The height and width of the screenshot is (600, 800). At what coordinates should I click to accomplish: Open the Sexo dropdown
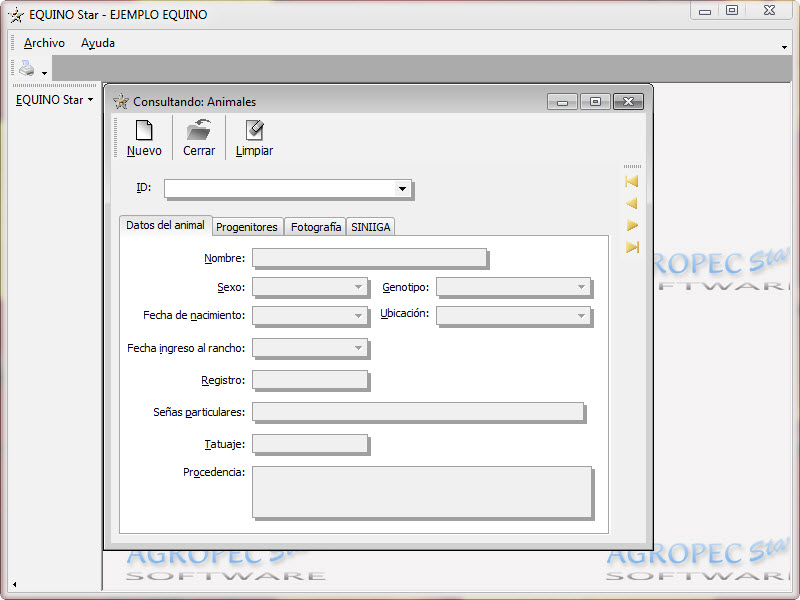(359, 287)
